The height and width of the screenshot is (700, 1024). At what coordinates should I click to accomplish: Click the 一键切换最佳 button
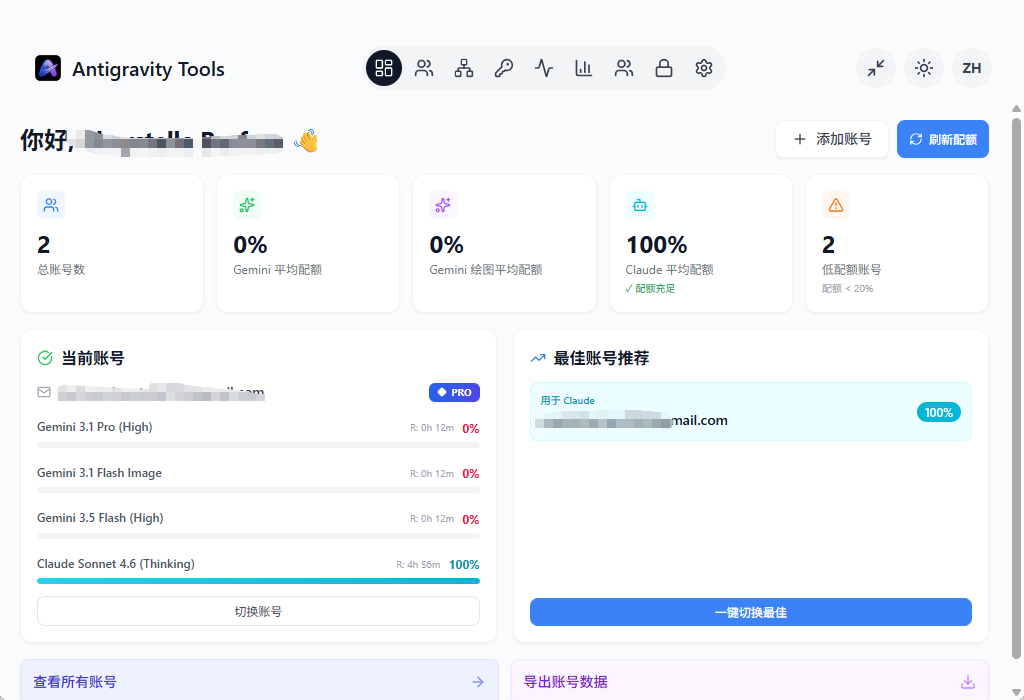(x=751, y=612)
